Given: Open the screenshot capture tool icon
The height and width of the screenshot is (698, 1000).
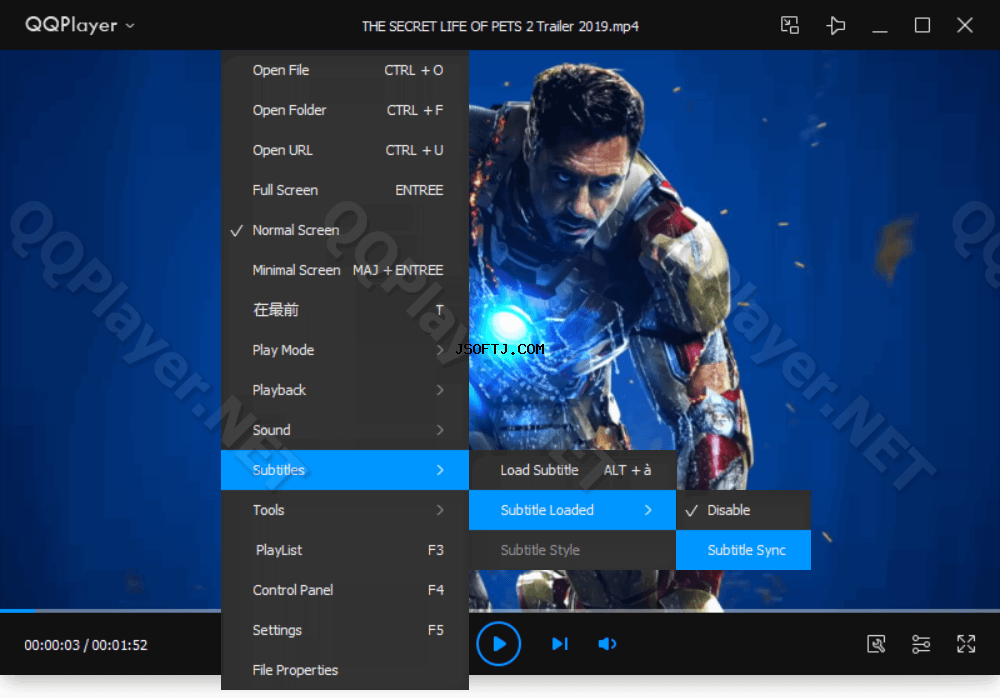Looking at the screenshot, I should 876,644.
